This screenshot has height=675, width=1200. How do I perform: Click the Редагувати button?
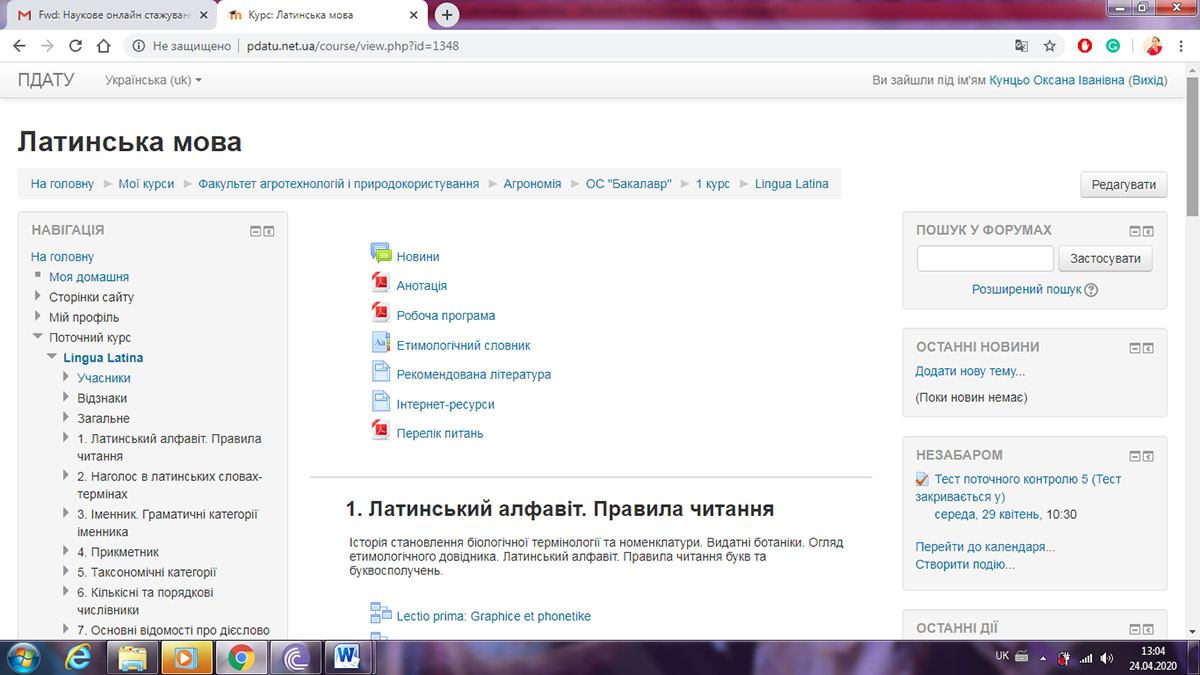click(1123, 184)
